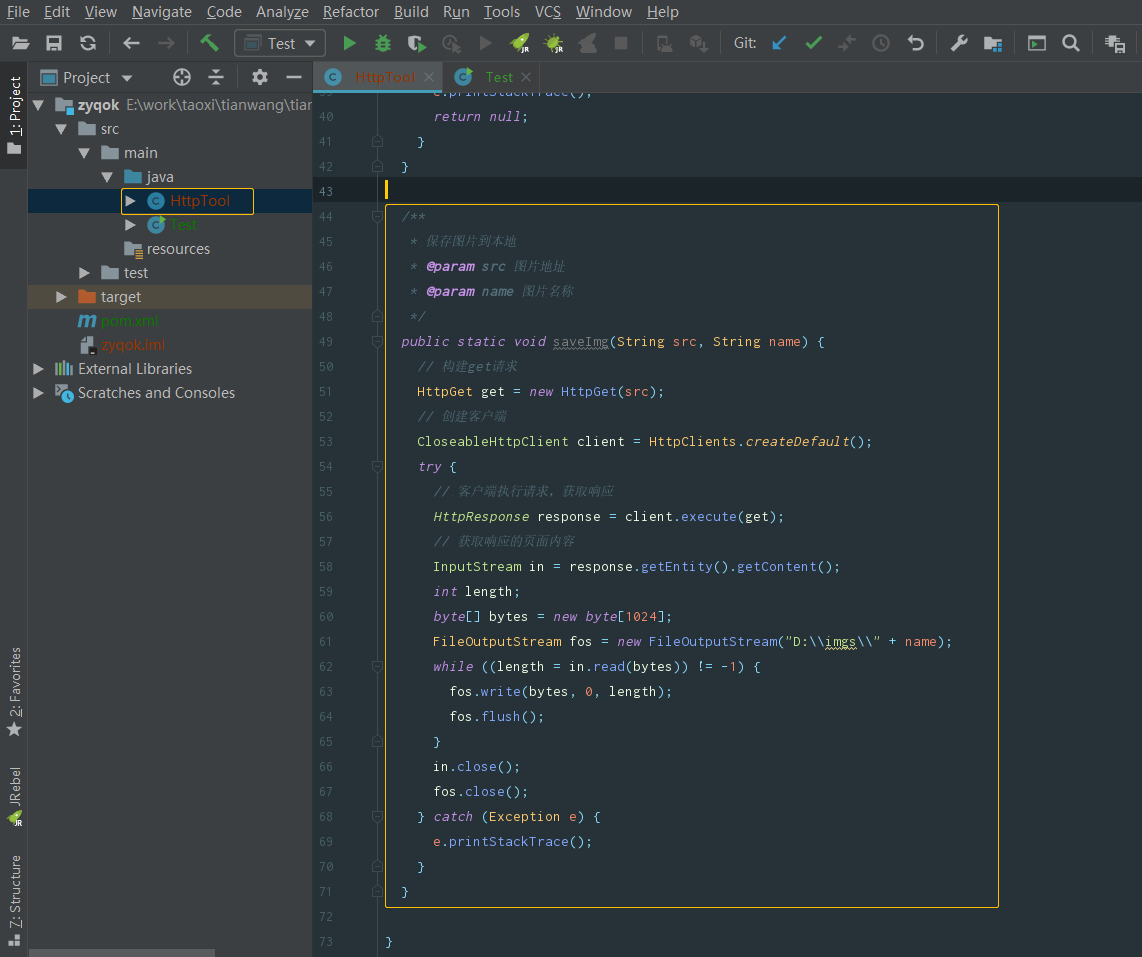Open project settings wrench icon
Screen dimensions: 1142x957
tap(958, 43)
